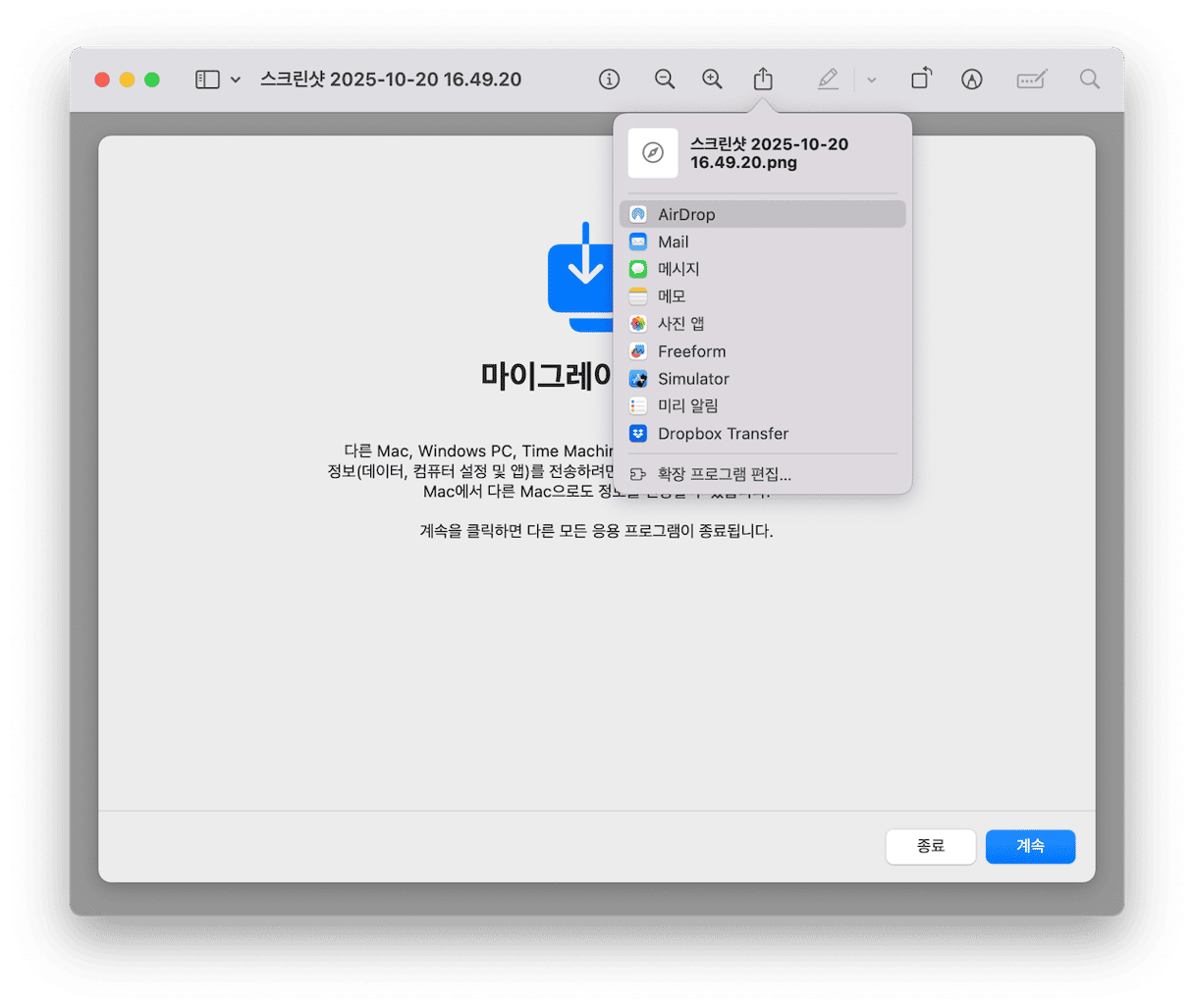Click the Search magnifier icon
The height and width of the screenshot is (1008, 1194).
click(x=1089, y=80)
